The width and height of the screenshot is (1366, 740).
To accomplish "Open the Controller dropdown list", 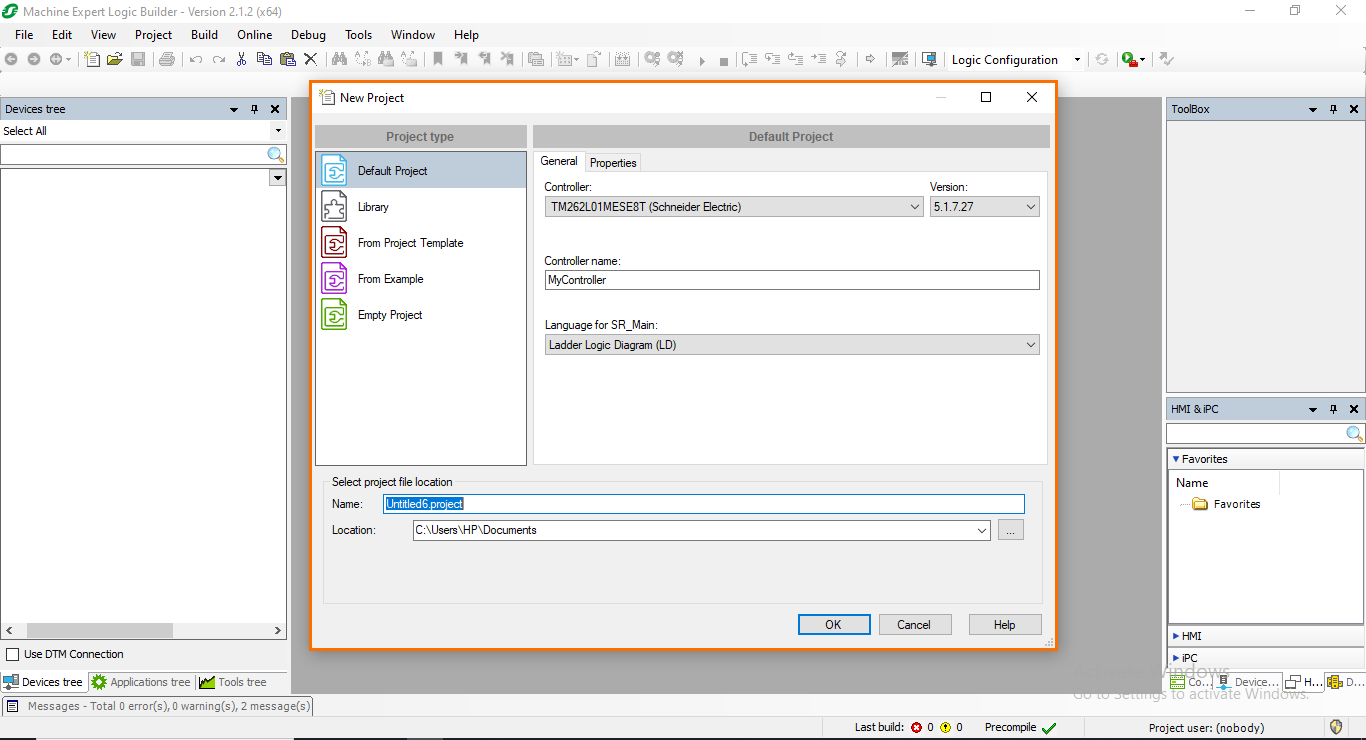I will tap(915, 207).
